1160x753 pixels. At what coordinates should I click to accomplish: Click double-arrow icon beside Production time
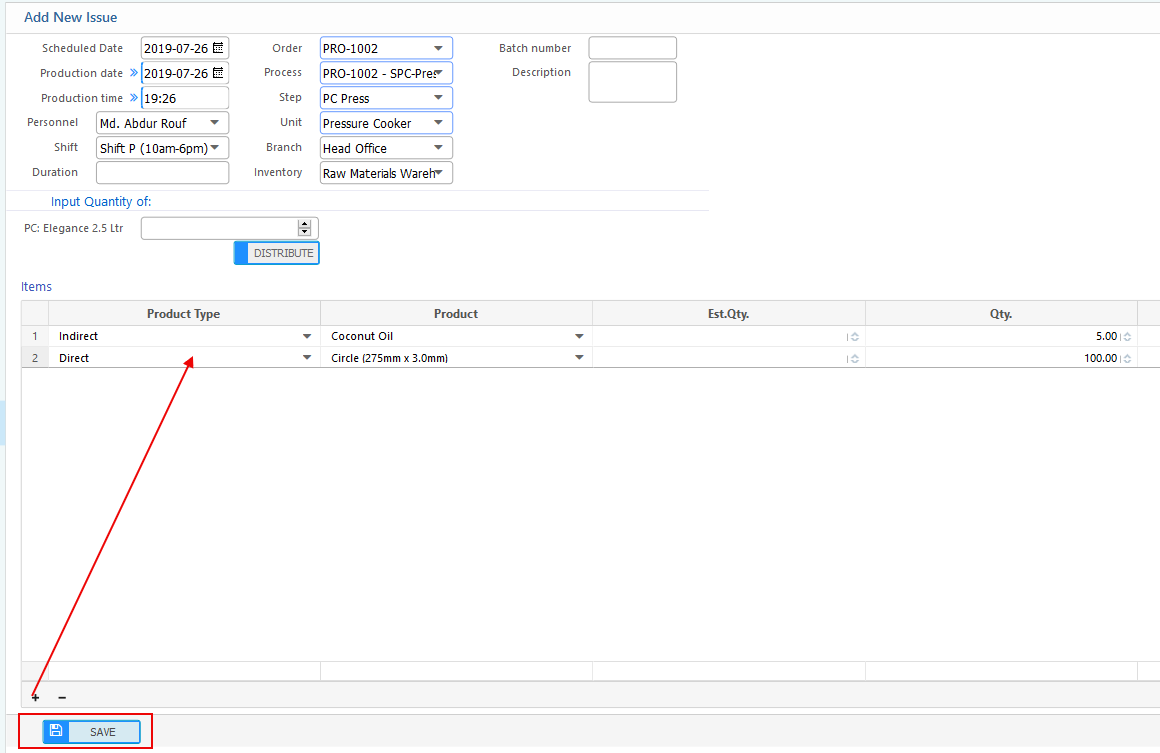pos(133,98)
